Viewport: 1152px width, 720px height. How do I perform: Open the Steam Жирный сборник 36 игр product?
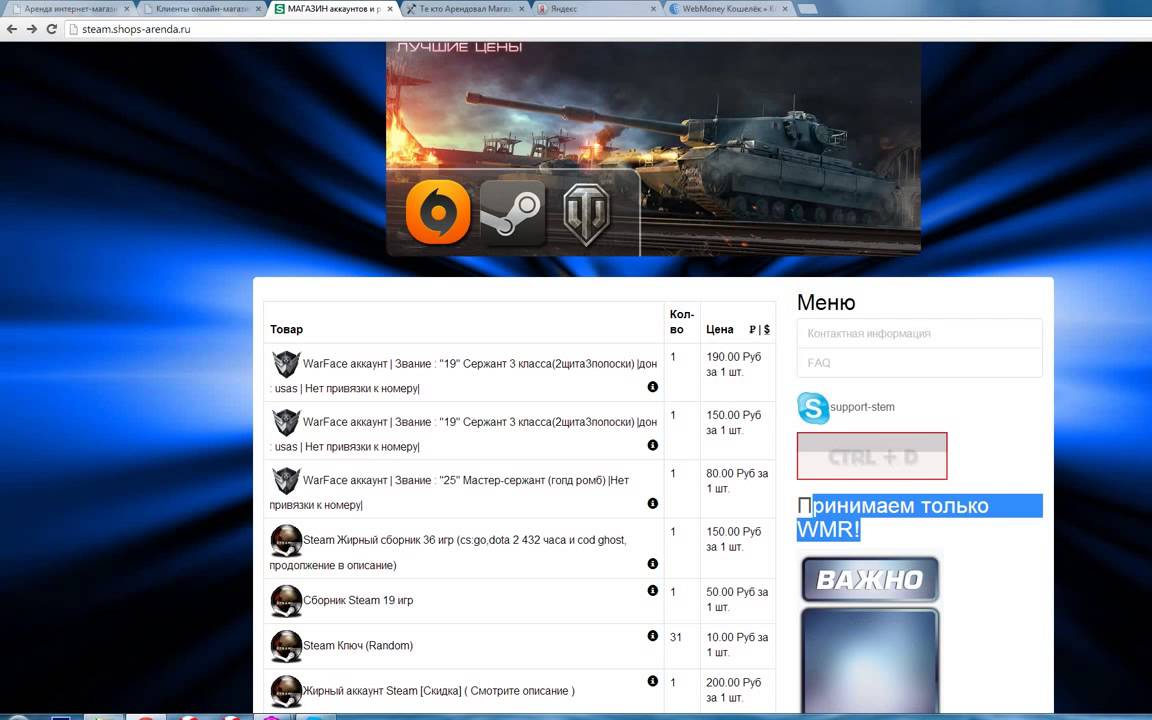448,552
